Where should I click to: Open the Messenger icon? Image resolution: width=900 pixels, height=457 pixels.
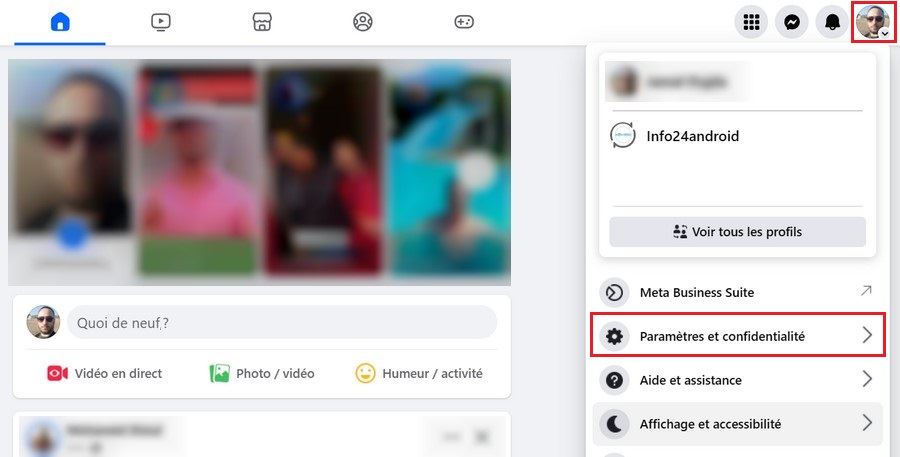(x=792, y=22)
